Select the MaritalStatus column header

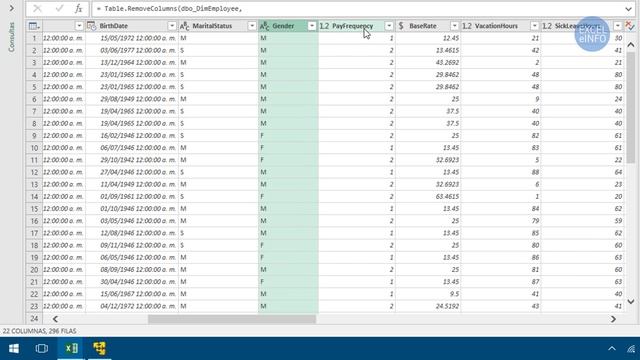coord(212,26)
